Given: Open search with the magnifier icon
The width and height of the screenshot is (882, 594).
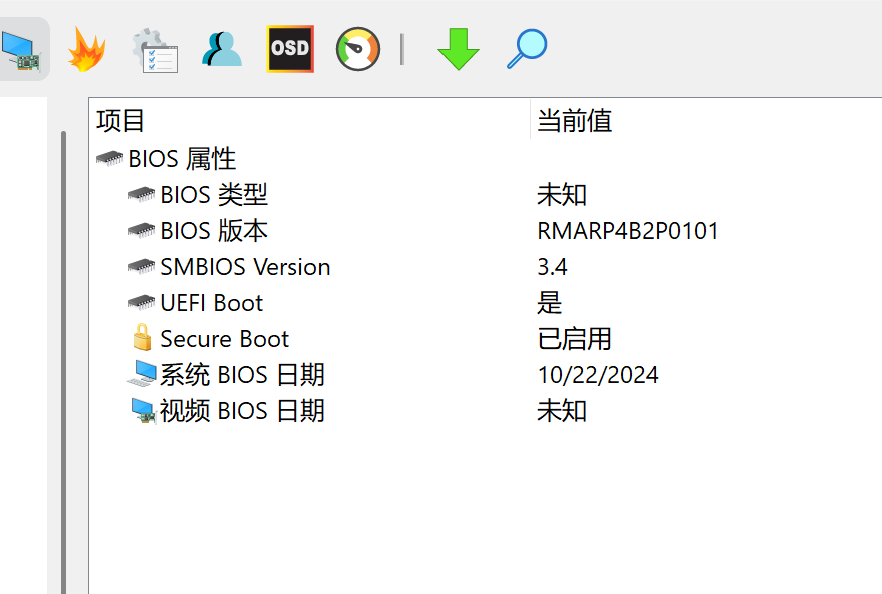Looking at the screenshot, I should [x=527, y=49].
